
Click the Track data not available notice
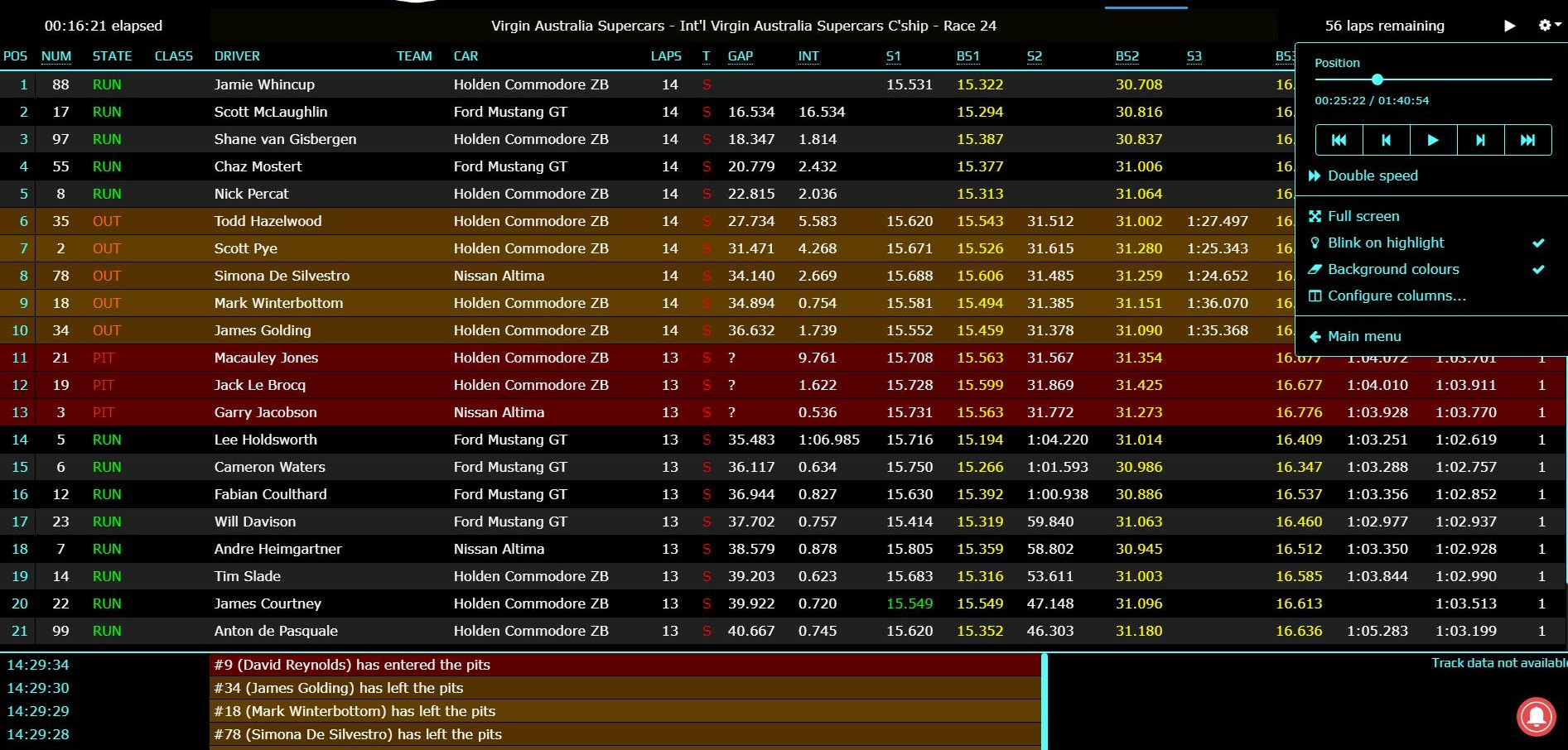point(1499,663)
